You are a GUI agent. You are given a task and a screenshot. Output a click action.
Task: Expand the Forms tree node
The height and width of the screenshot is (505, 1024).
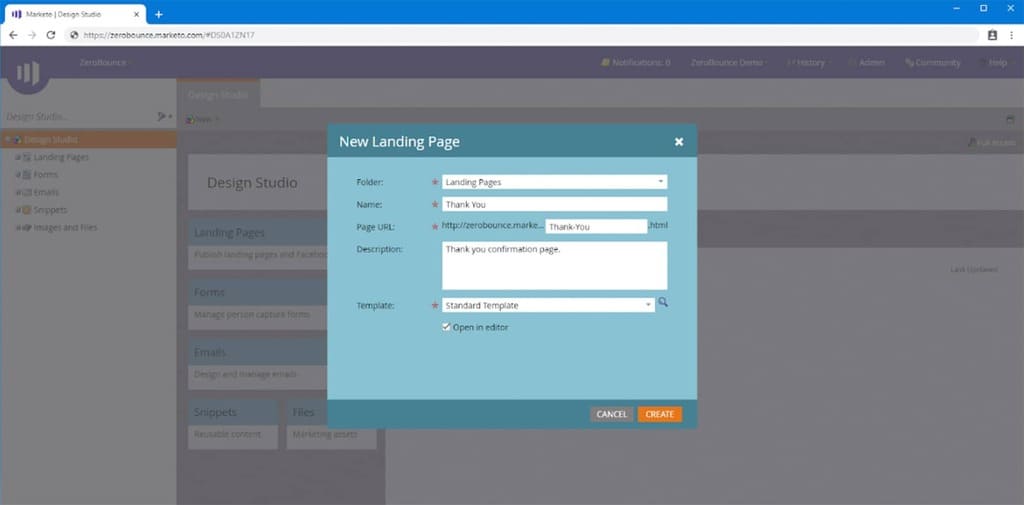pyautogui.click(x=18, y=175)
